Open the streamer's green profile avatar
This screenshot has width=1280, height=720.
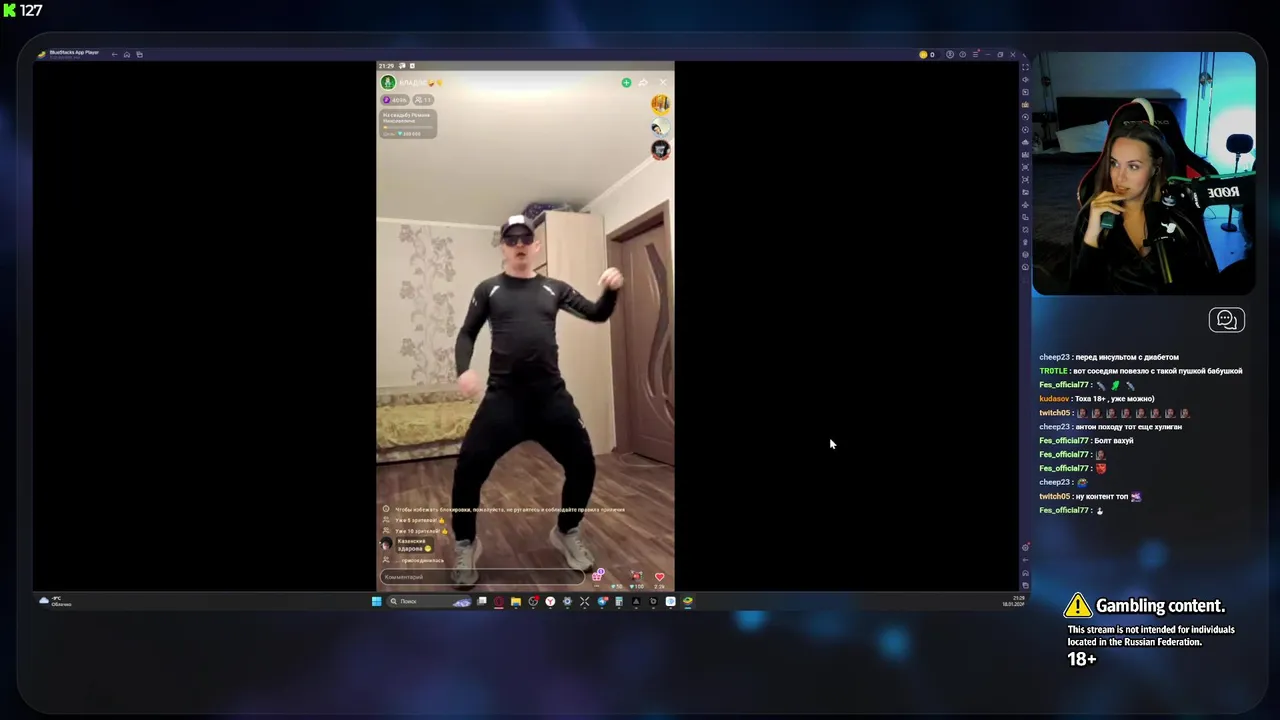pos(388,82)
